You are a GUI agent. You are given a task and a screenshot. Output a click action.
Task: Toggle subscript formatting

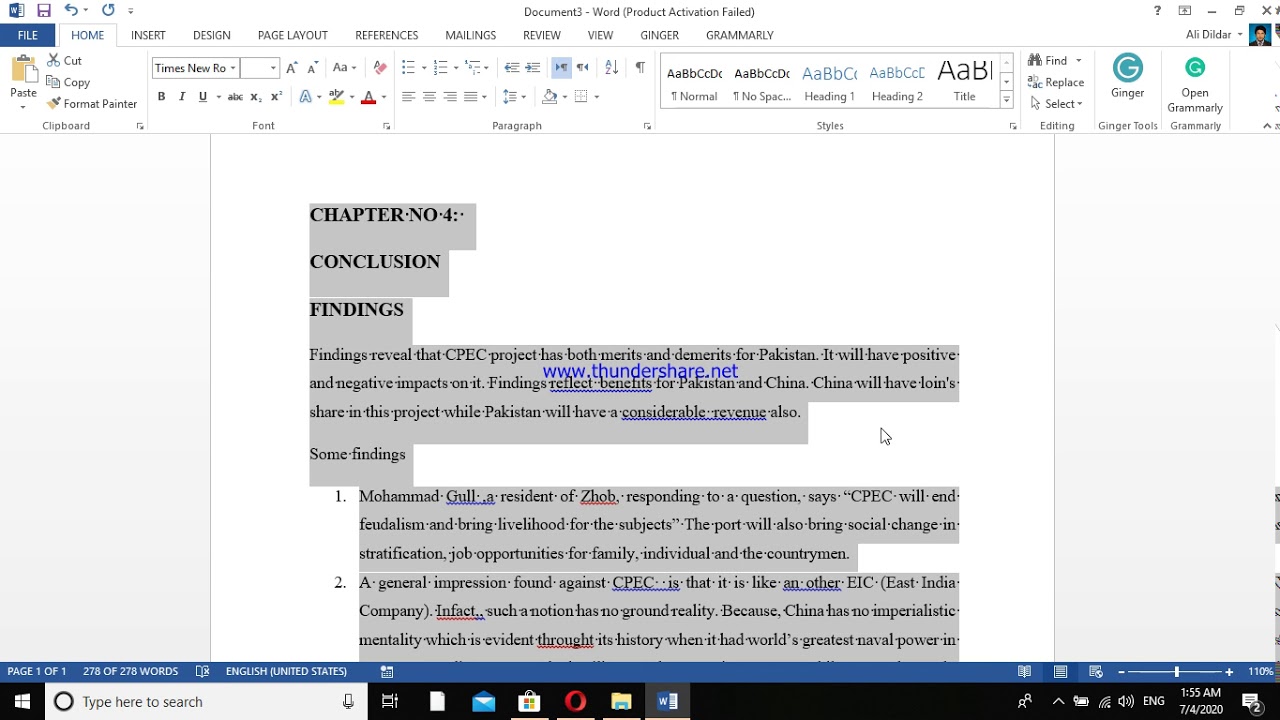coord(256,97)
